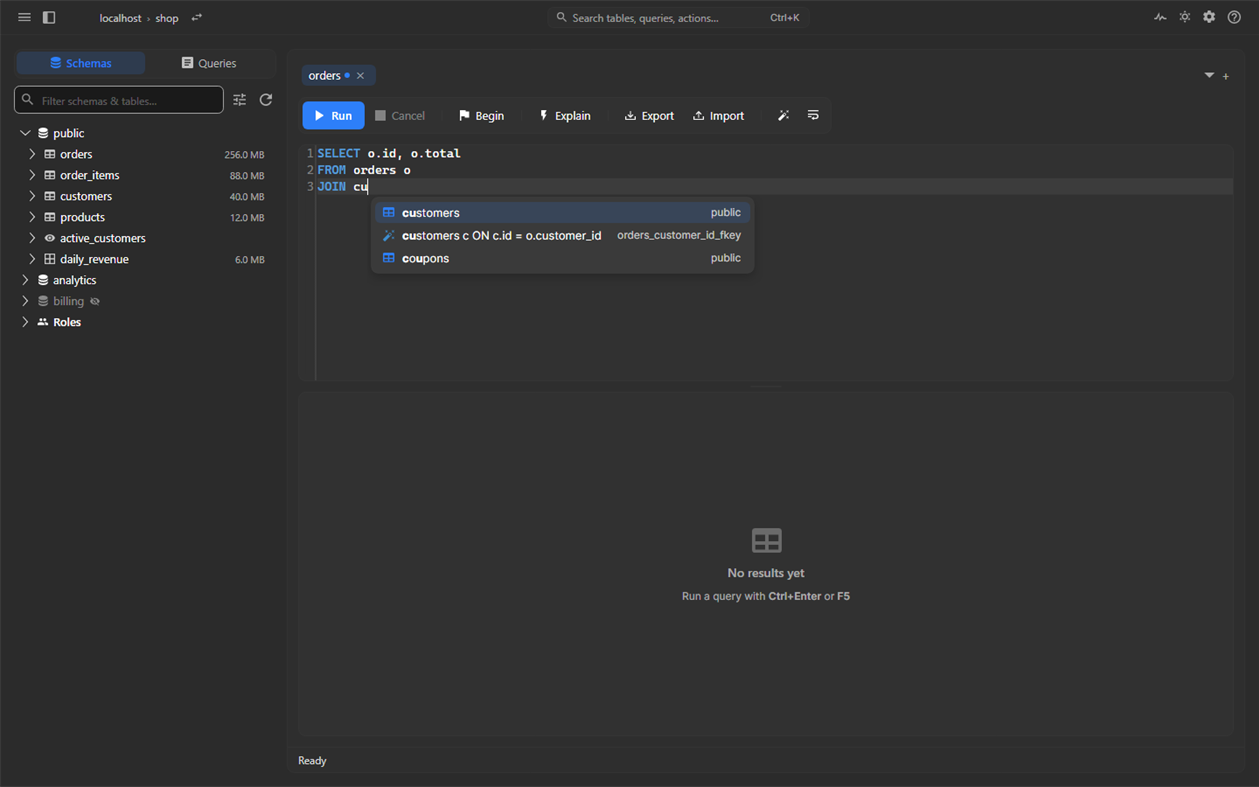Click the Cancel button

pyautogui.click(x=400, y=116)
